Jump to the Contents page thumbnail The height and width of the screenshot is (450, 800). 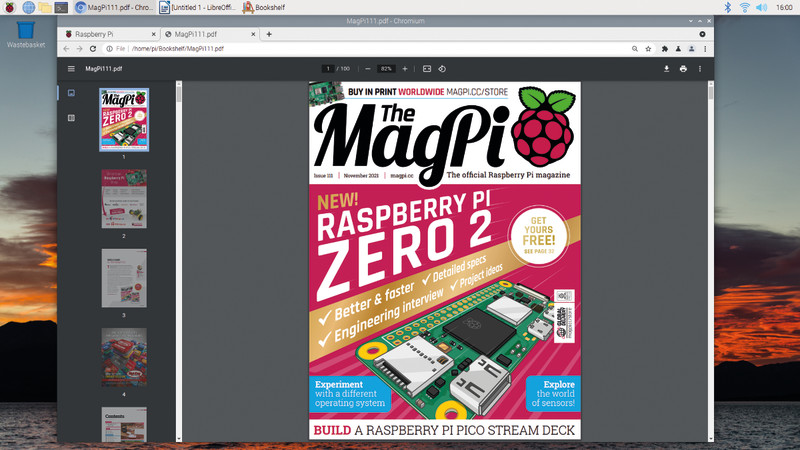coord(124,424)
